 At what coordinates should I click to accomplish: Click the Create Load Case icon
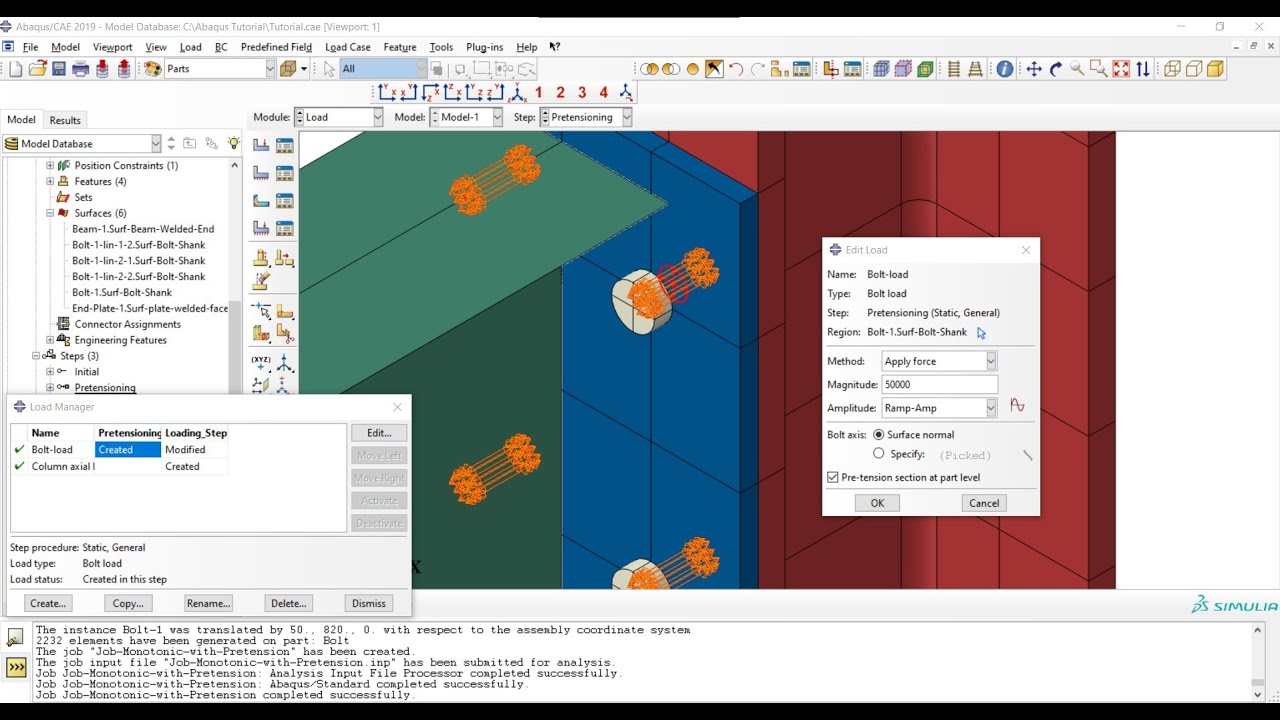[x=261, y=229]
